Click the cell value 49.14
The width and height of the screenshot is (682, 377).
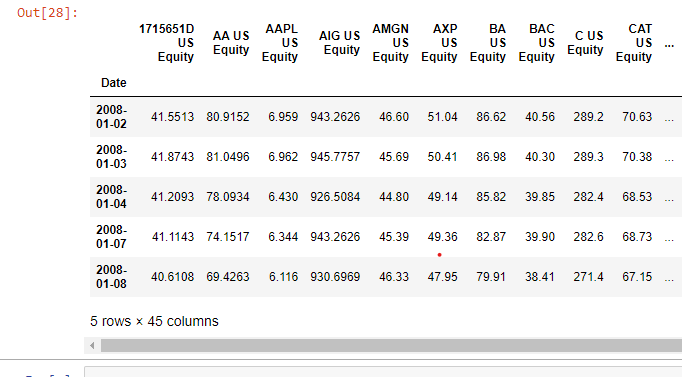coord(443,197)
